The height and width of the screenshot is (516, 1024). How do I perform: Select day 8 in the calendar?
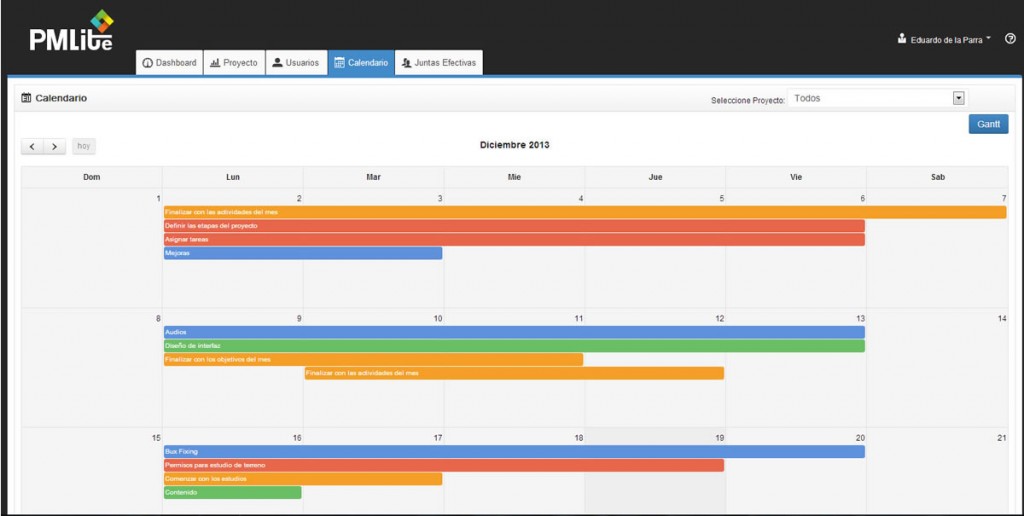pyautogui.click(x=91, y=368)
